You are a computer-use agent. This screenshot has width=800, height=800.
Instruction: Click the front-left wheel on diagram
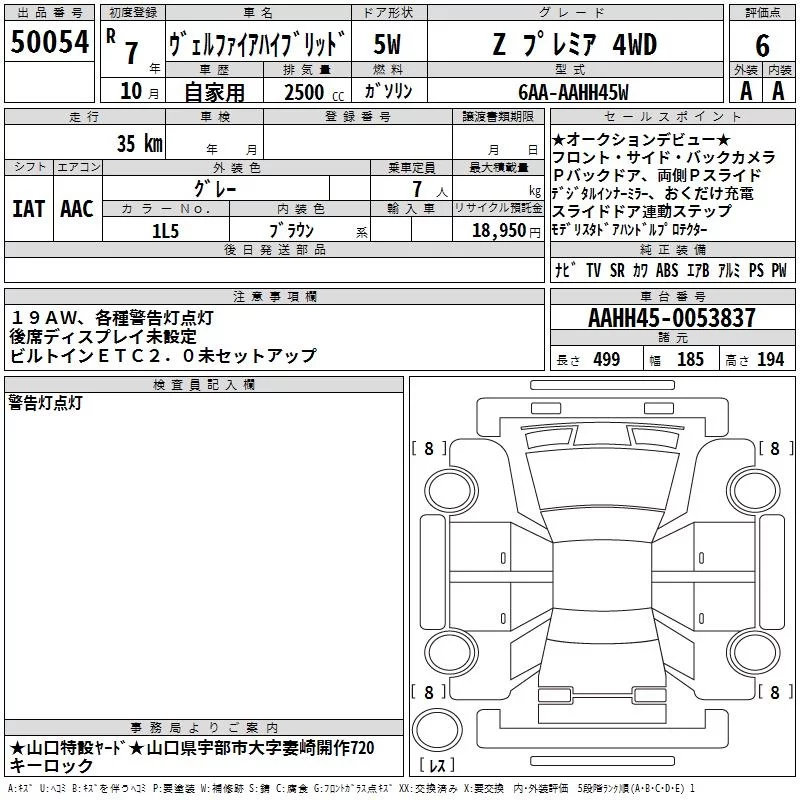click(x=451, y=491)
